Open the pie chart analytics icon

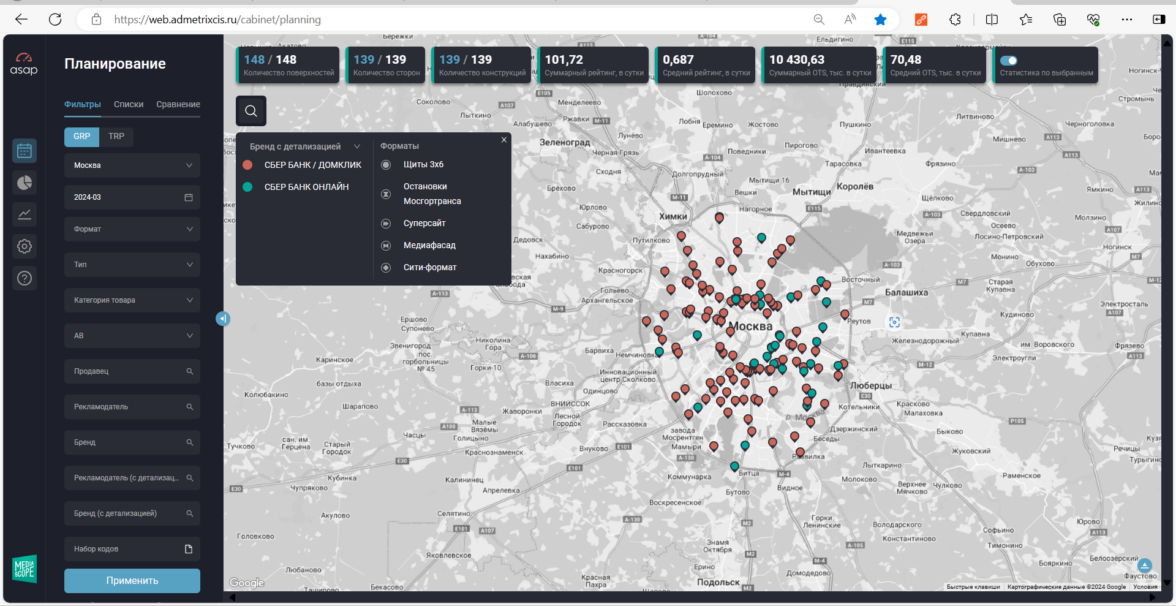[x=25, y=182]
